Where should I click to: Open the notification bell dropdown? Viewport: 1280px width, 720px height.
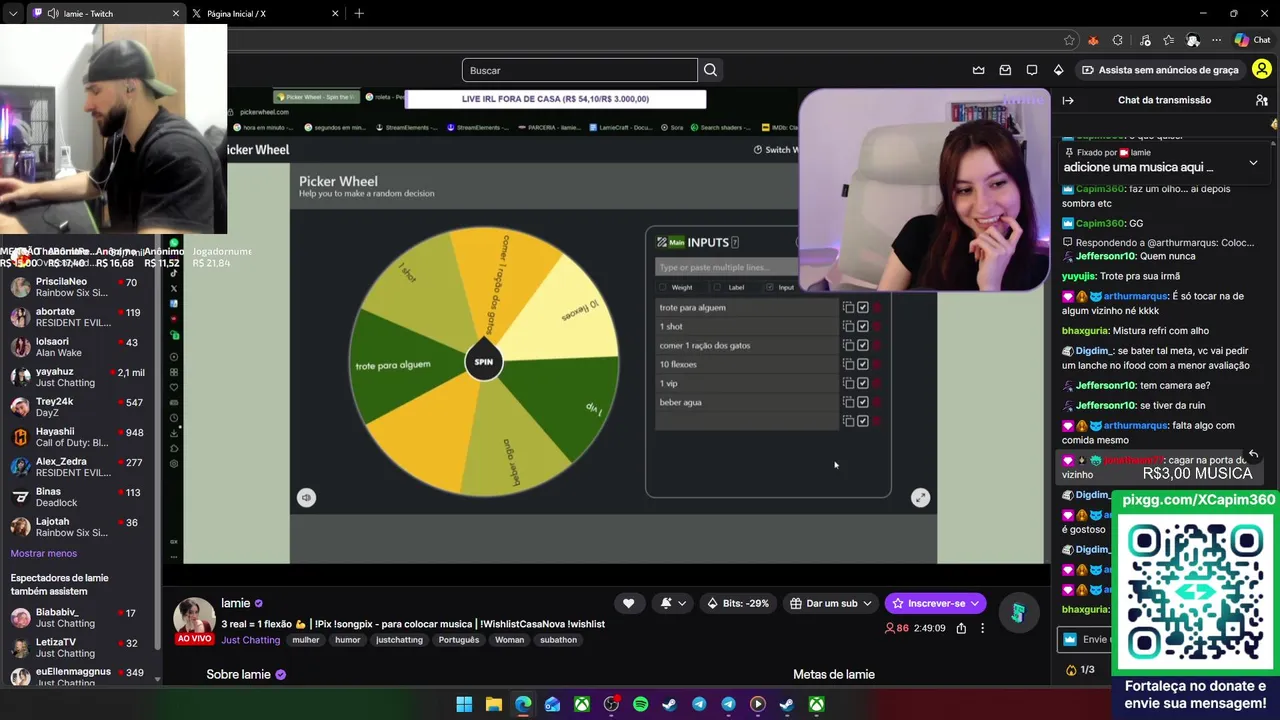coord(673,603)
